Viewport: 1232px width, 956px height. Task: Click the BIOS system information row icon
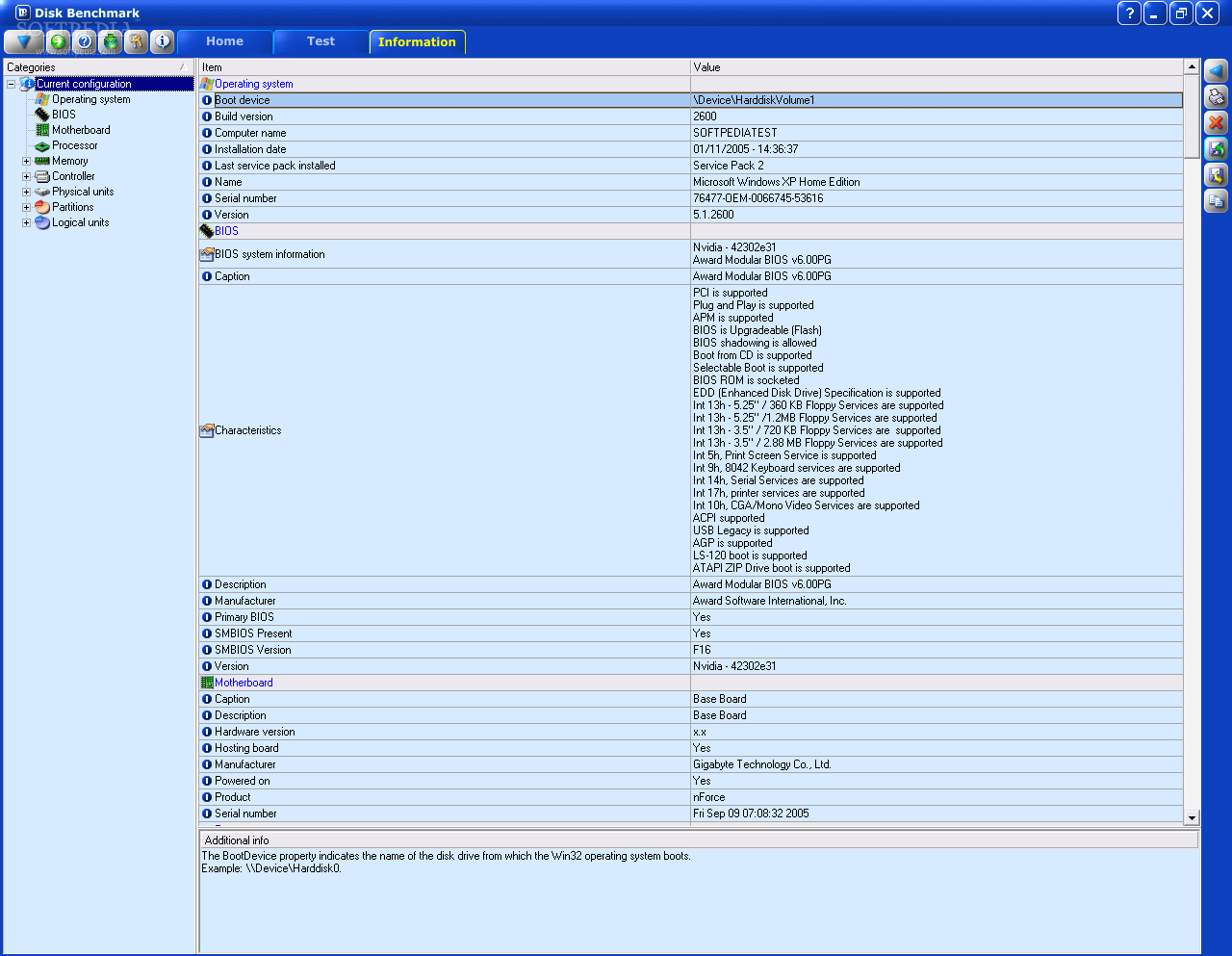click(x=207, y=254)
